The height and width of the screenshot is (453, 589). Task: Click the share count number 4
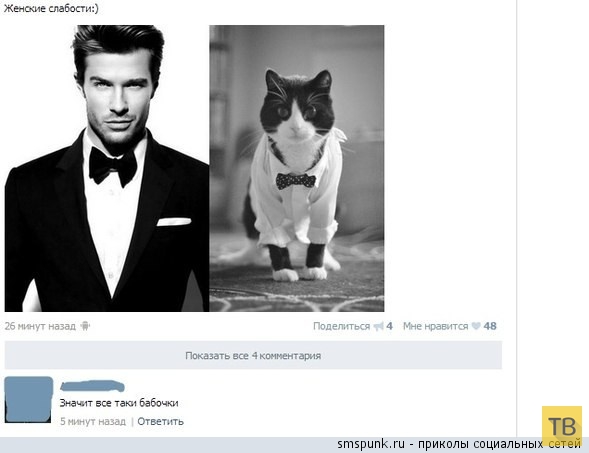389,326
